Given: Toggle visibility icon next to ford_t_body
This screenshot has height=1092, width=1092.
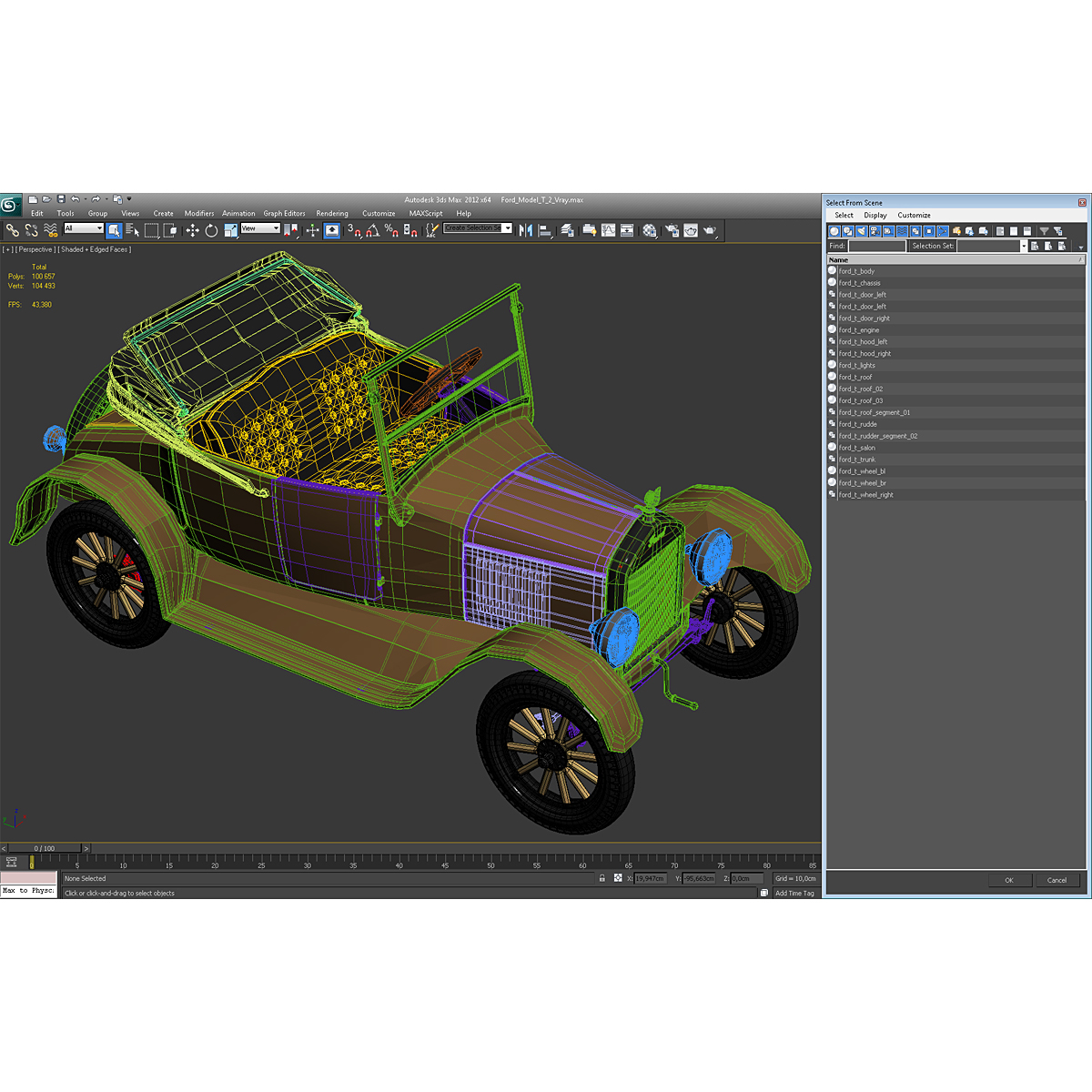Looking at the screenshot, I should (x=832, y=270).
